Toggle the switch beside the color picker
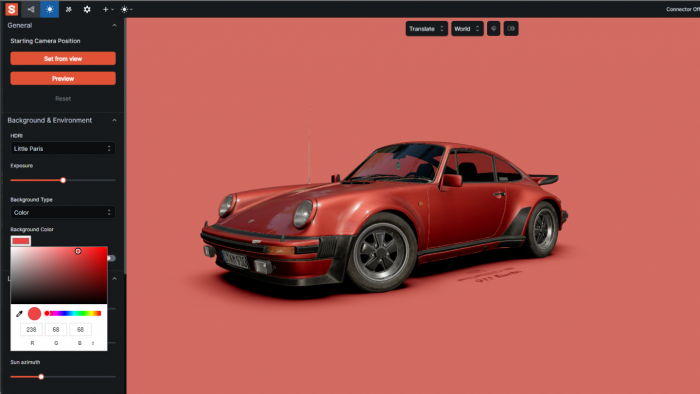The image size is (700, 394). (x=112, y=258)
